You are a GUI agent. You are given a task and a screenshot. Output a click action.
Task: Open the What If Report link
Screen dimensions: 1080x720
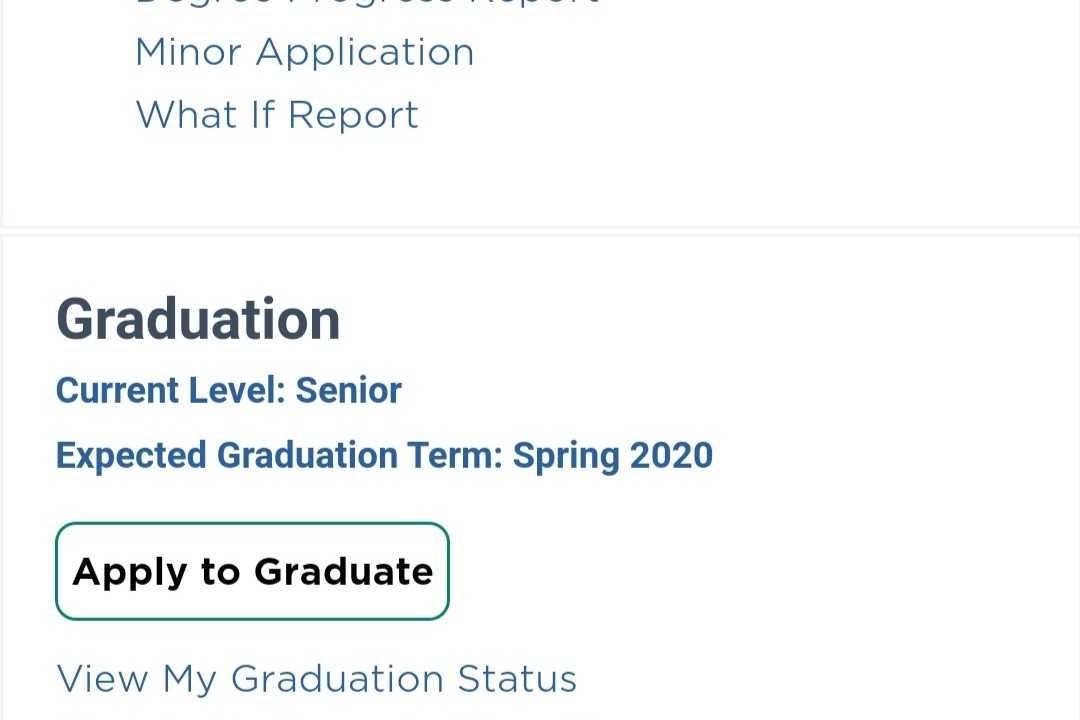pyautogui.click(x=277, y=115)
